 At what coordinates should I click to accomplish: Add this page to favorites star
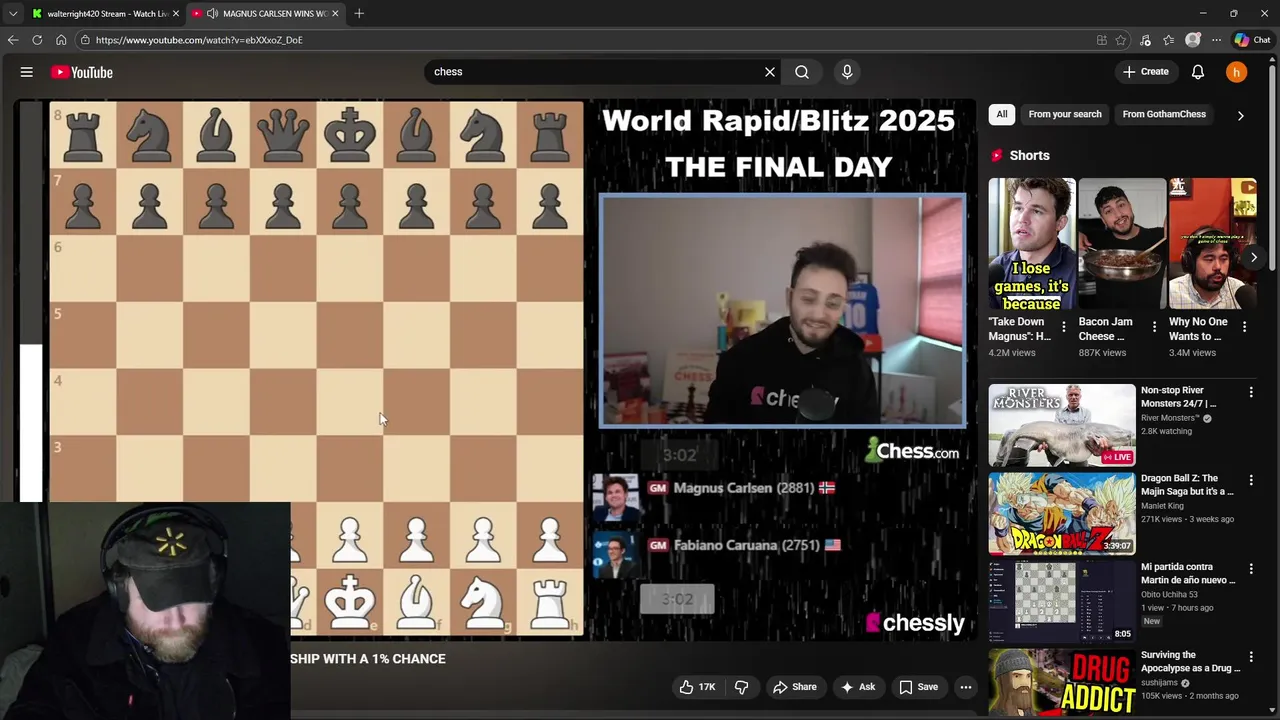click(1121, 40)
